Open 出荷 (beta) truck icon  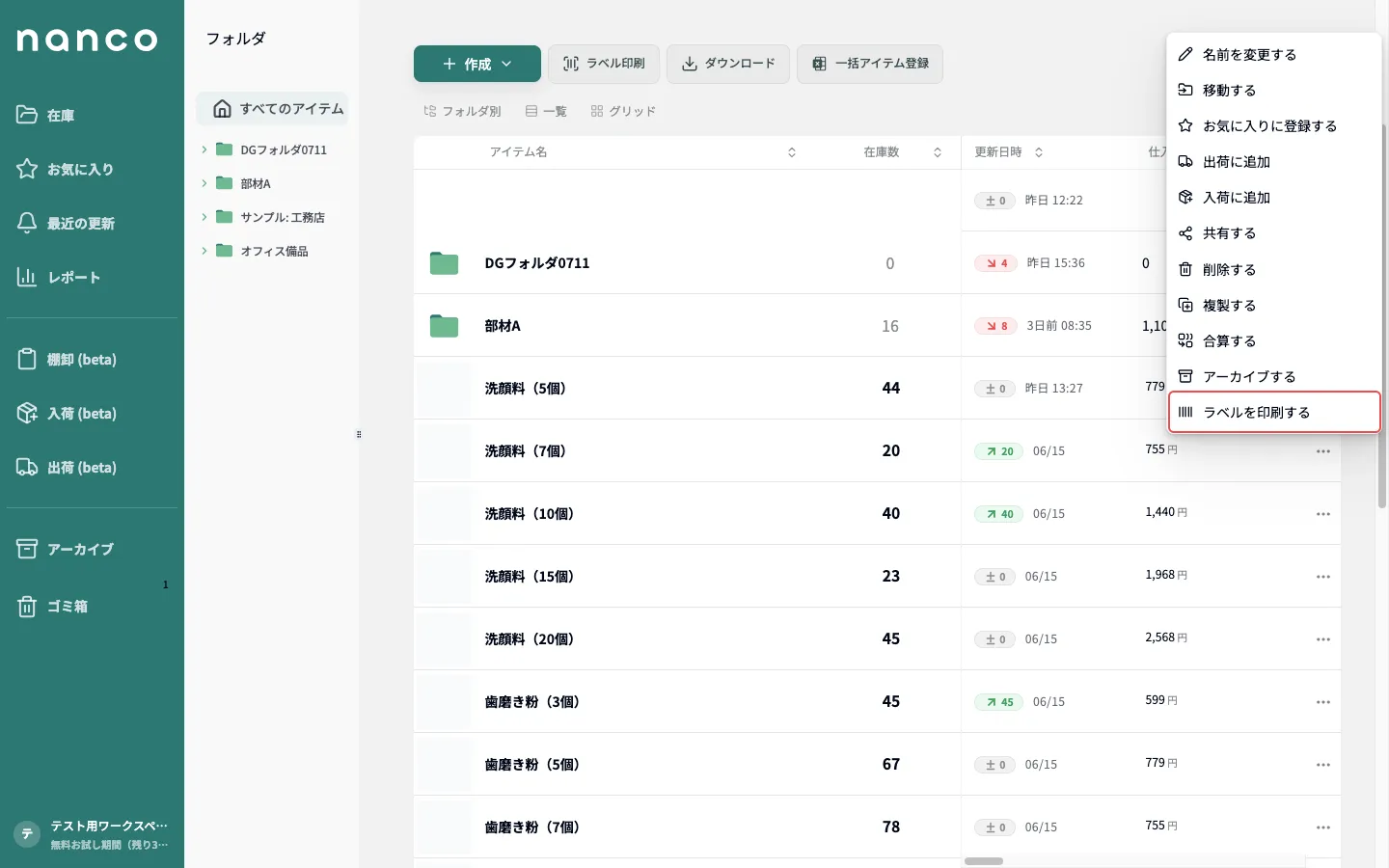[27, 467]
